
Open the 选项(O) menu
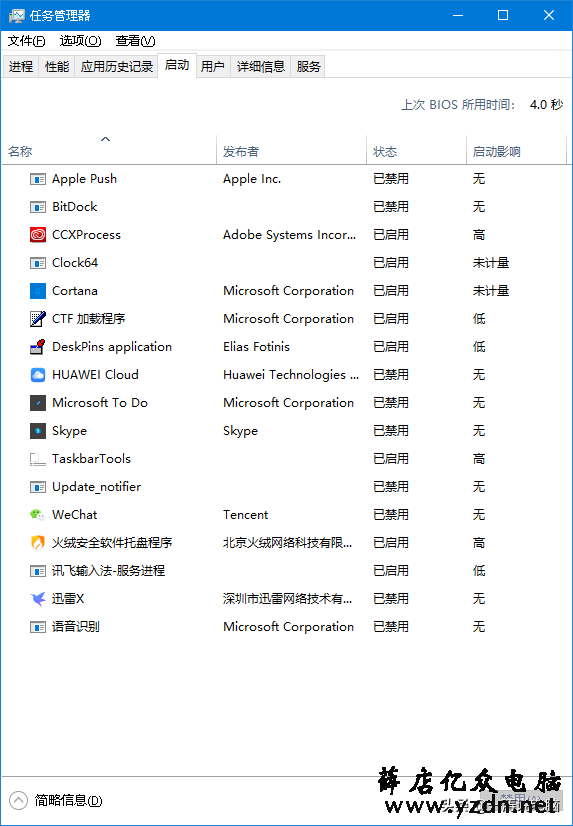pos(80,41)
